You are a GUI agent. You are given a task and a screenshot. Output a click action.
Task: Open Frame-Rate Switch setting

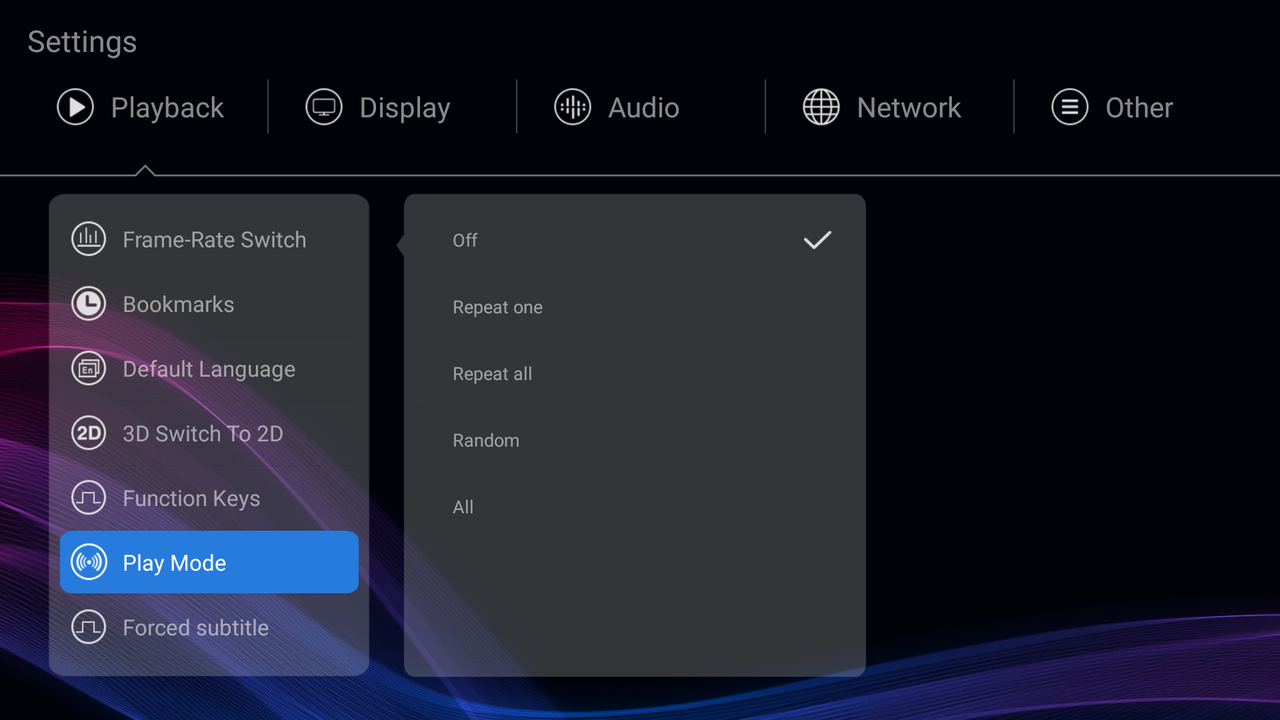[x=209, y=239]
